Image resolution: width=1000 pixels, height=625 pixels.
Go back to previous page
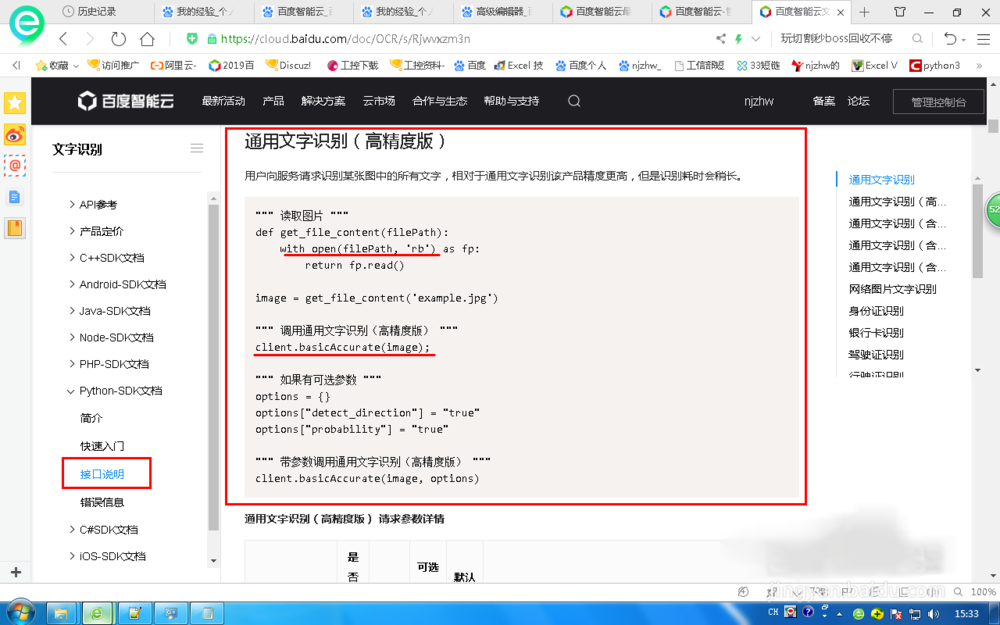tap(63, 39)
